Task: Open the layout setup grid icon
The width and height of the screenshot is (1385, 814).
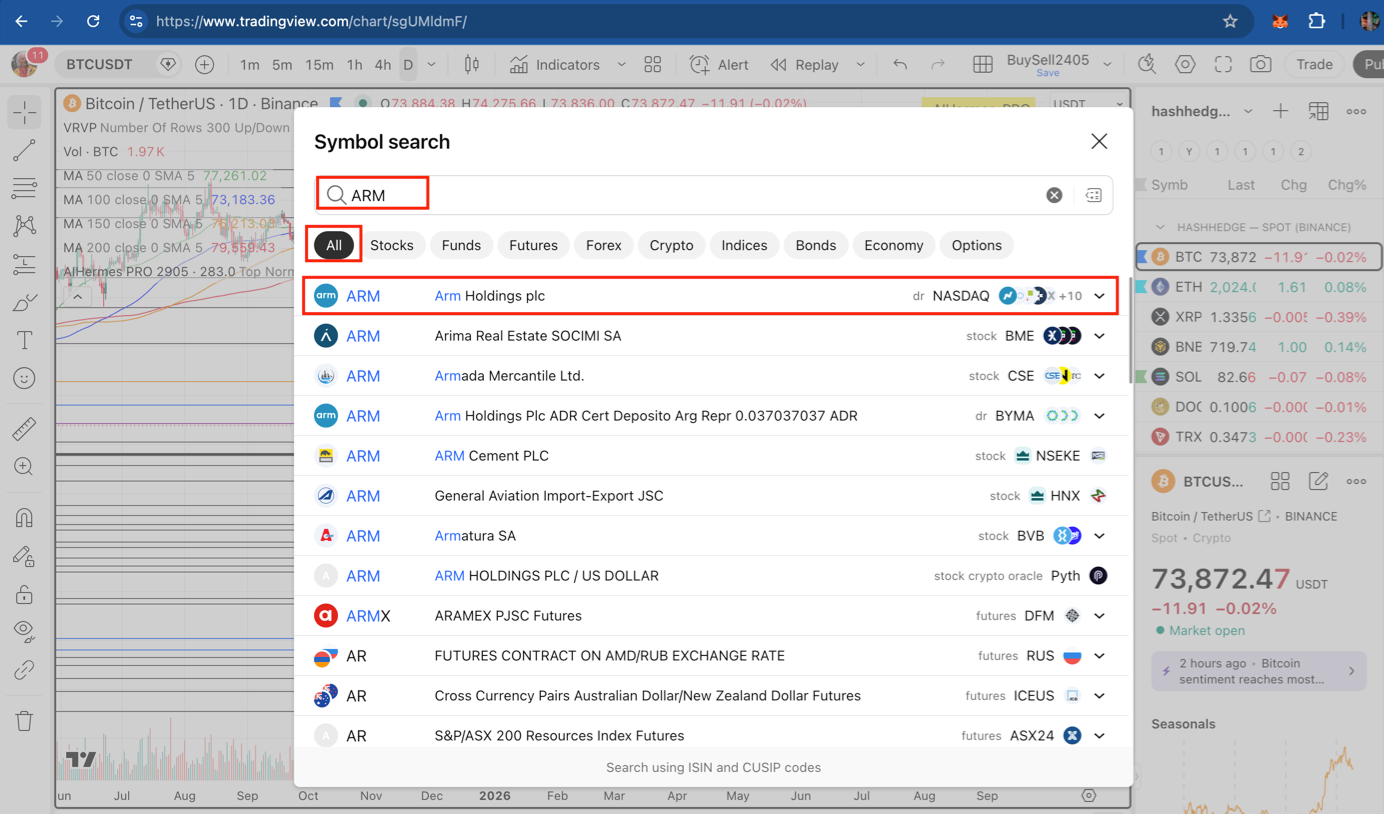Action: tap(983, 65)
